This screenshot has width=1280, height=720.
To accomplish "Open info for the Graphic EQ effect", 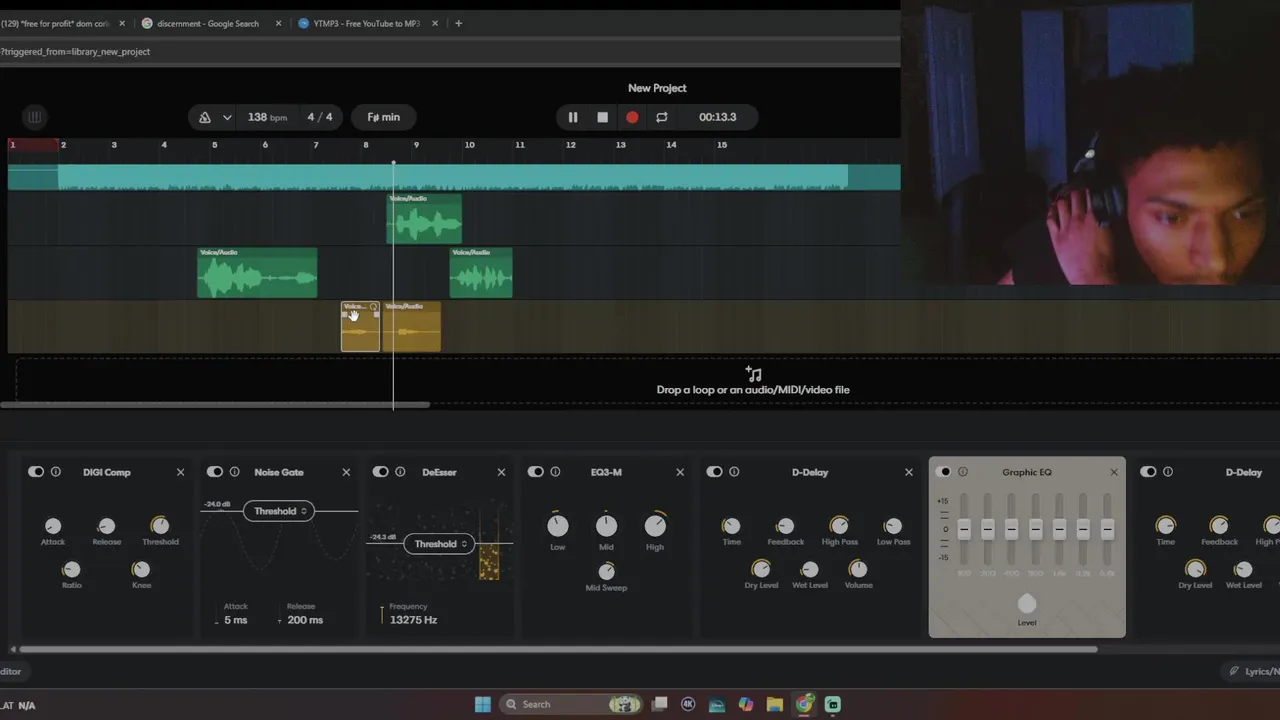I will [963, 472].
